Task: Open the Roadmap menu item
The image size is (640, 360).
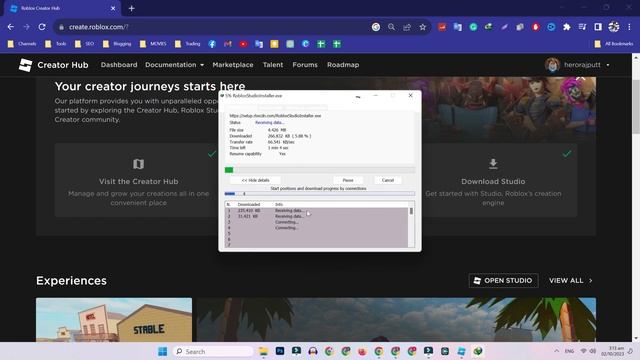Action: [343, 65]
